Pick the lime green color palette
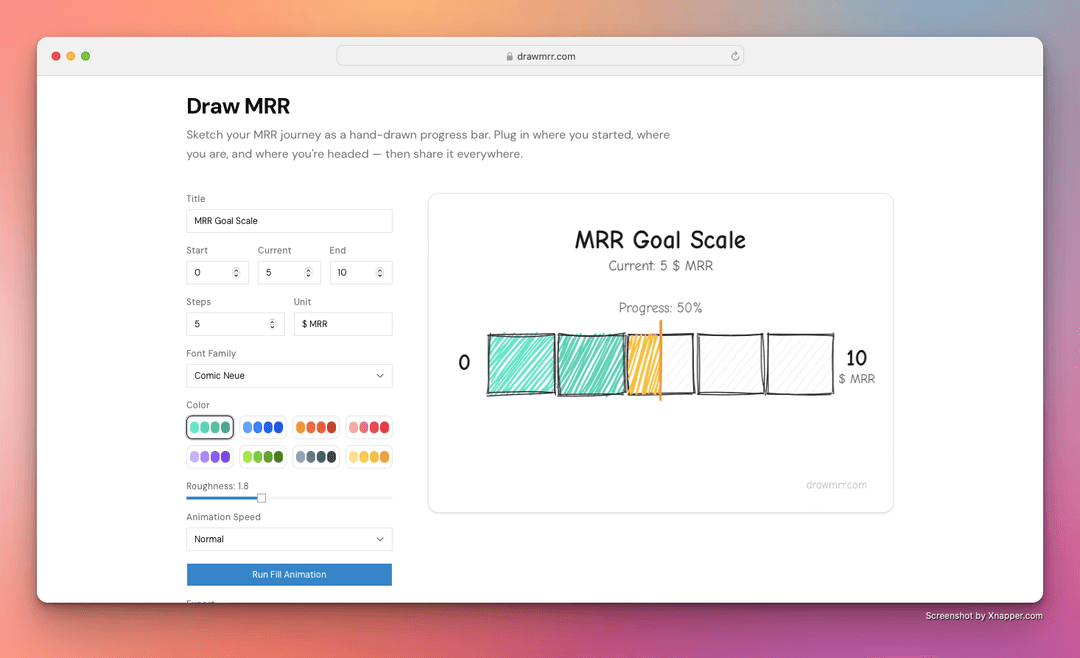This screenshot has height=658, width=1080. 263,457
